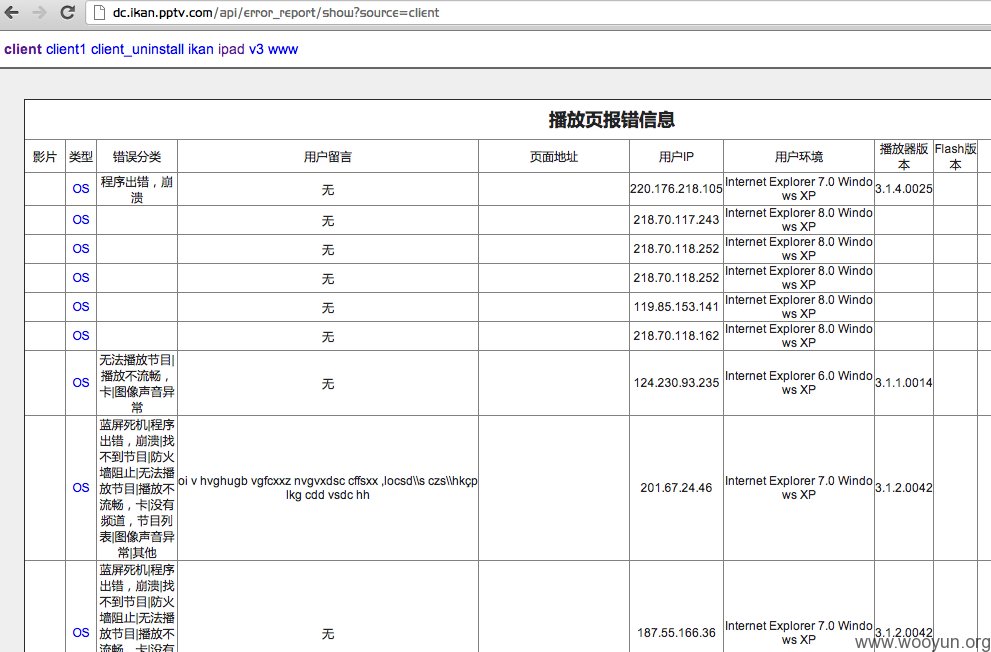Click the 用户环境 column header

point(799,157)
